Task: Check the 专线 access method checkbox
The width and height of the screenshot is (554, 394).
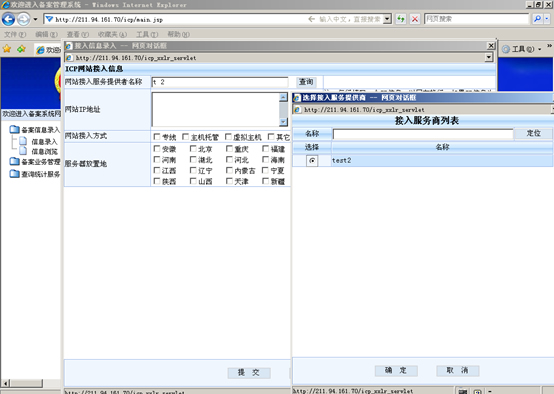Action: (157, 137)
